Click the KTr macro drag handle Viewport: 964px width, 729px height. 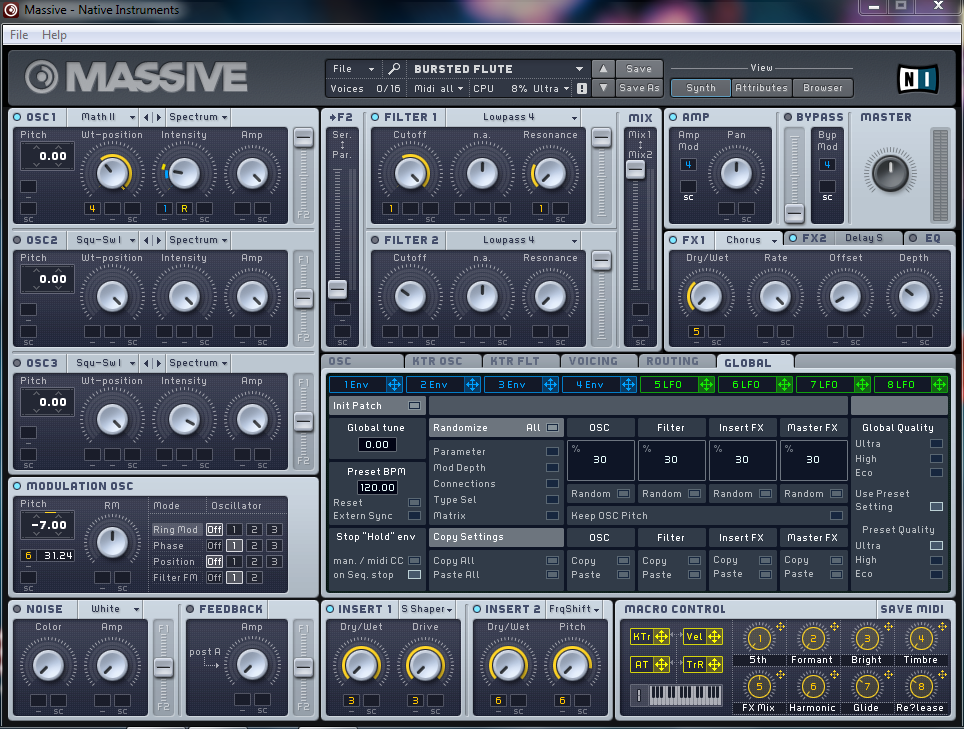coord(662,637)
